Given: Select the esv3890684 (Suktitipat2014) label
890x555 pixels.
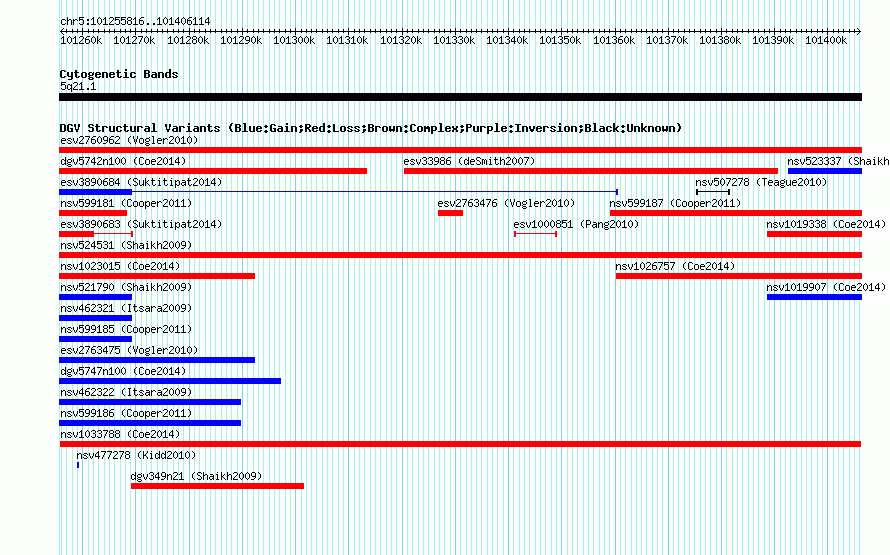Looking at the screenshot, I should click(141, 182).
